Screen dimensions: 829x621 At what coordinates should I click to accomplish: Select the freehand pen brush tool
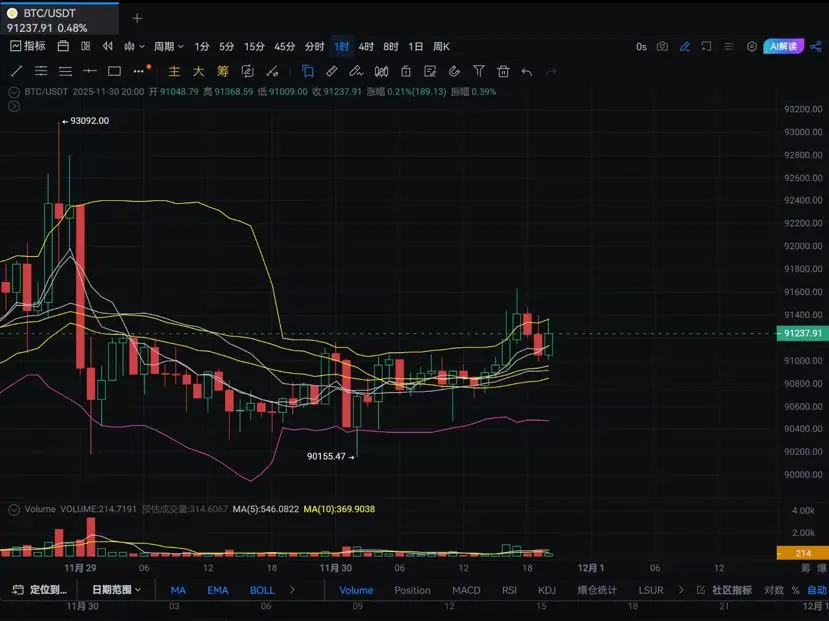[x=356, y=71]
